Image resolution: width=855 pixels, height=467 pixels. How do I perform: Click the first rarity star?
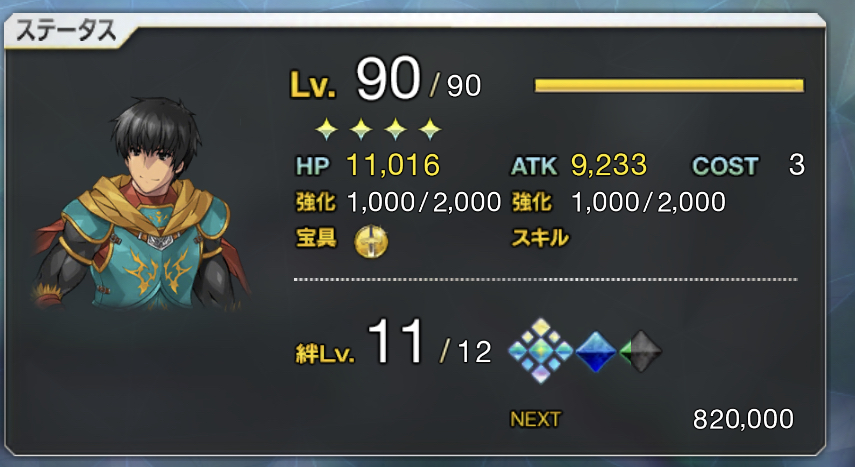pos(327,129)
